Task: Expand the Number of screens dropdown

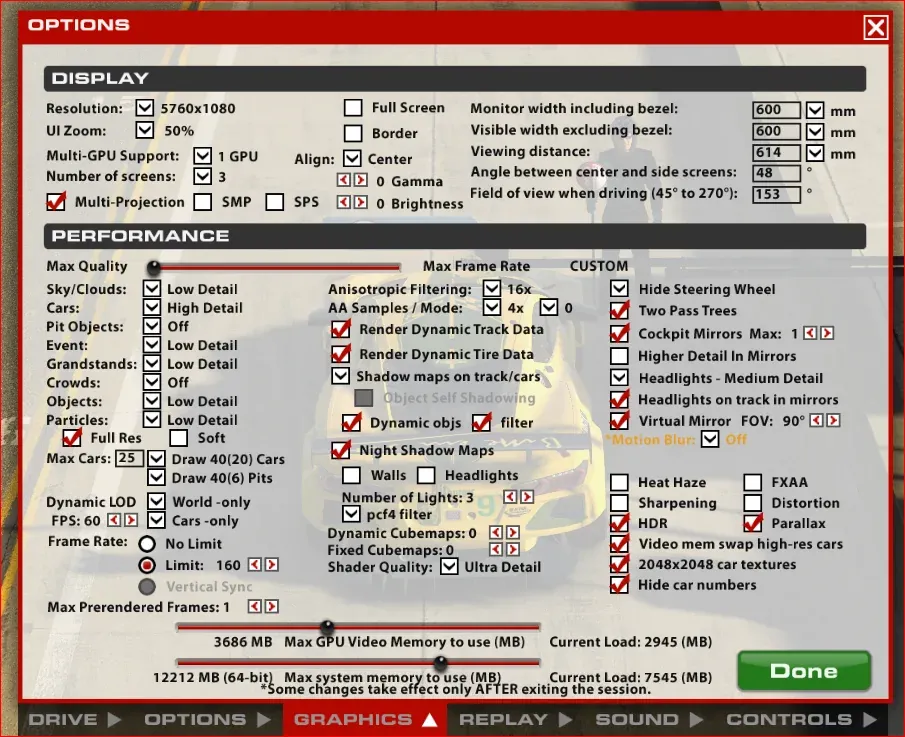Action: pyautogui.click(x=203, y=176)
